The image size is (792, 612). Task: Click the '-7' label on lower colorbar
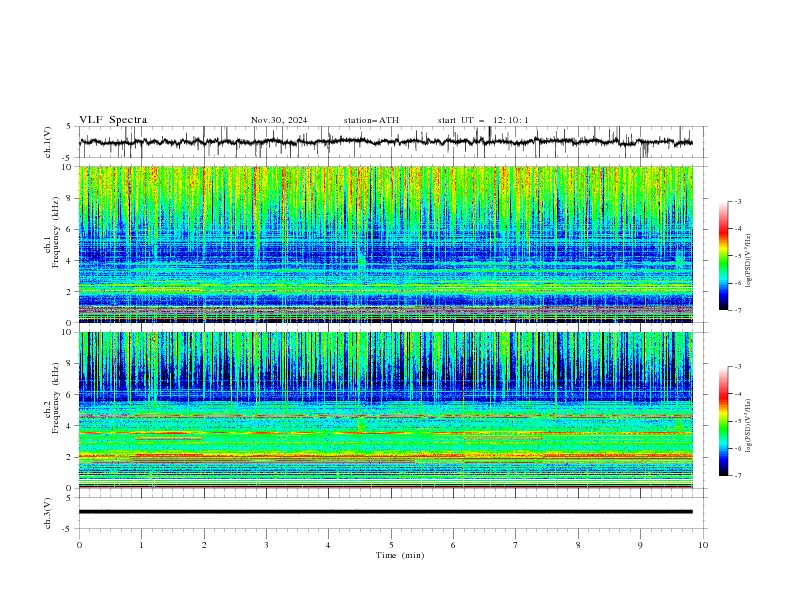[x=738, y=476]
